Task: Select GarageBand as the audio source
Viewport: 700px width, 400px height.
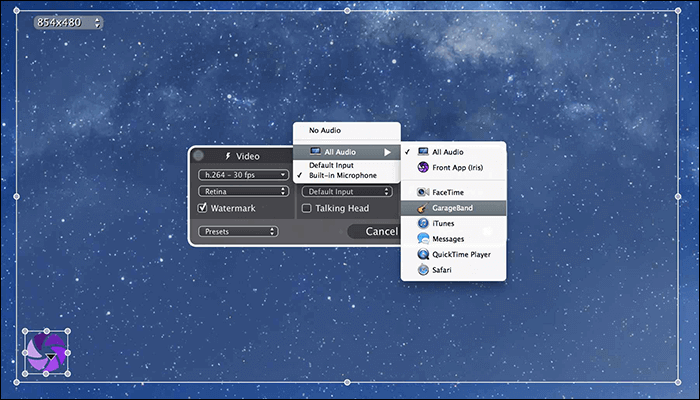Action: tap(455, 208)
